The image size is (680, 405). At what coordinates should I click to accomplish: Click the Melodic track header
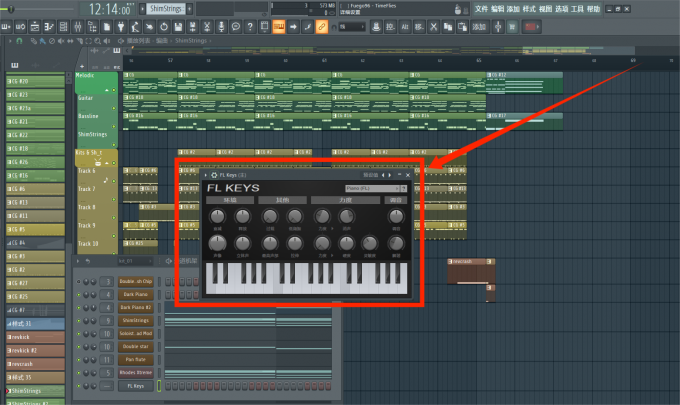click(x=96, y=83)
